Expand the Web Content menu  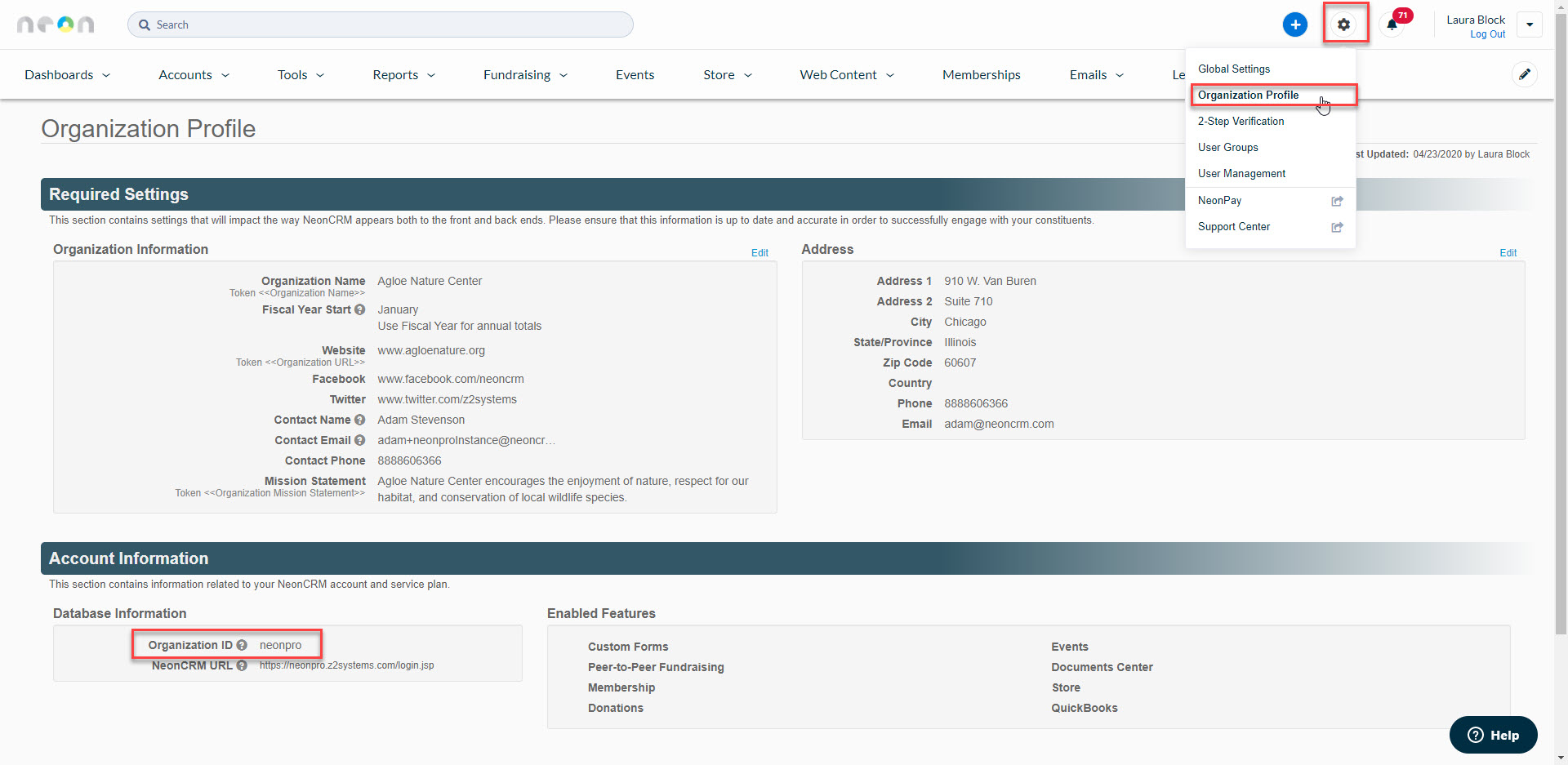847,74
